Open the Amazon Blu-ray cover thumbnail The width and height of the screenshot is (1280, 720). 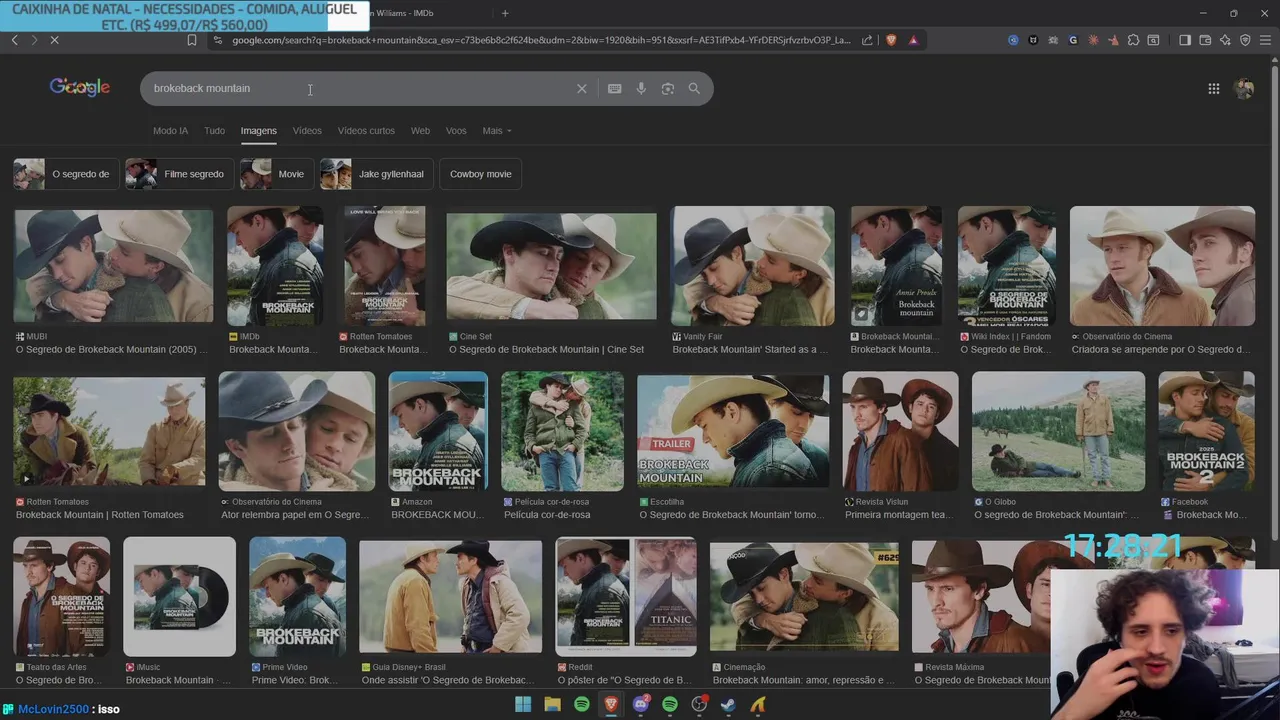coord(438,431)
